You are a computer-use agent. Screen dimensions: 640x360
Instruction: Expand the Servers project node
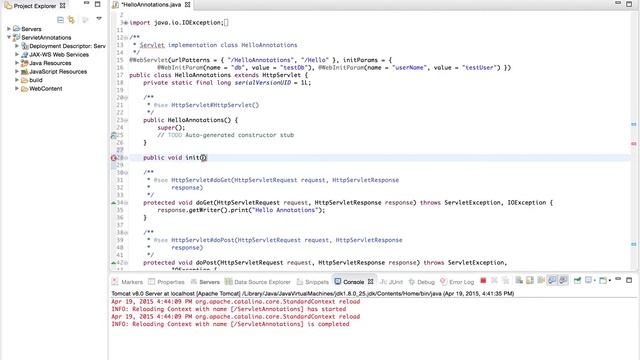point(9,29)
